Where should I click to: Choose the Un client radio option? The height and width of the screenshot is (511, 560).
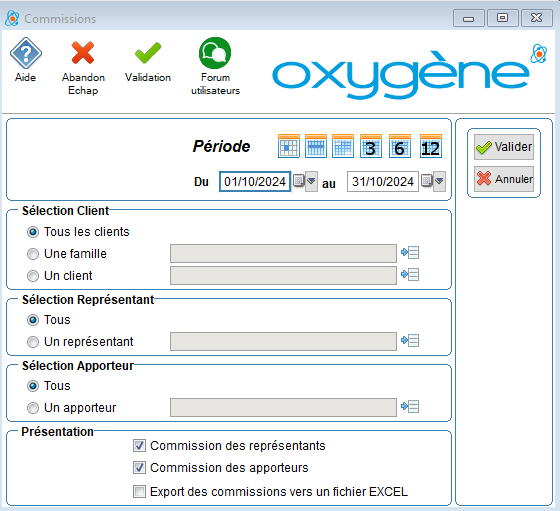pyautogui.click(x=33, y=276)
